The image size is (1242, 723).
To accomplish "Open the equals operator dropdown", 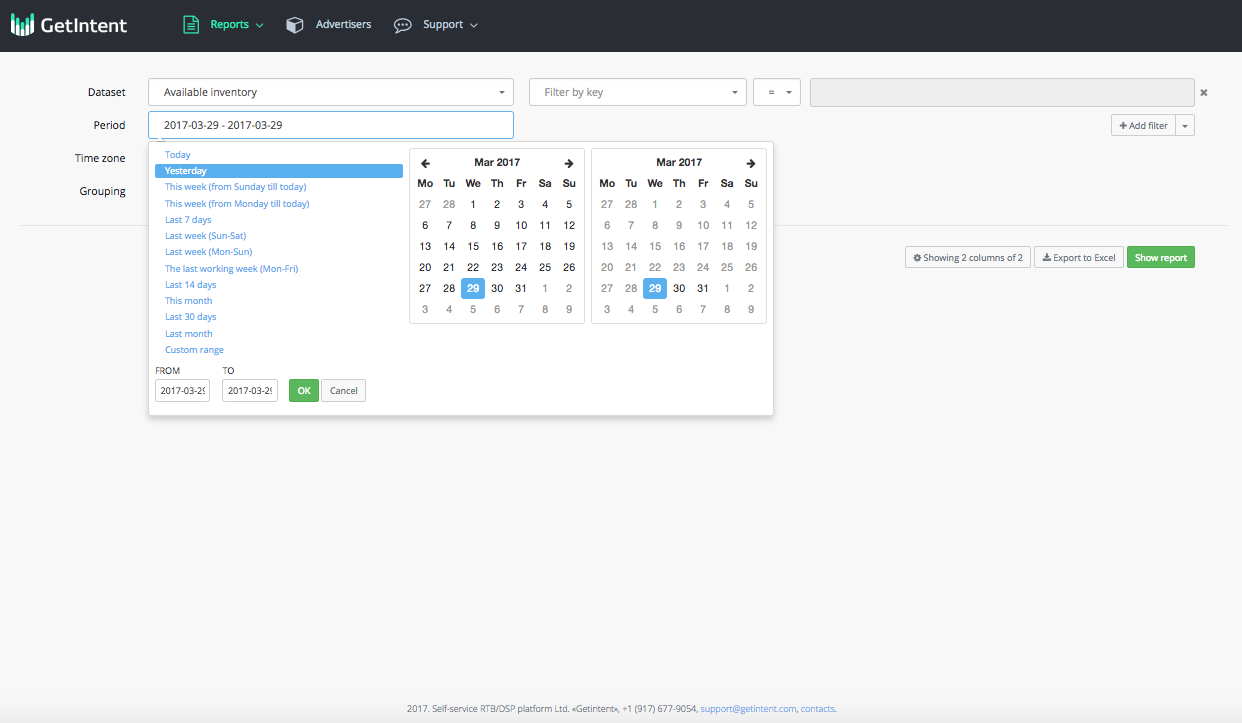I will coord(777,92).
